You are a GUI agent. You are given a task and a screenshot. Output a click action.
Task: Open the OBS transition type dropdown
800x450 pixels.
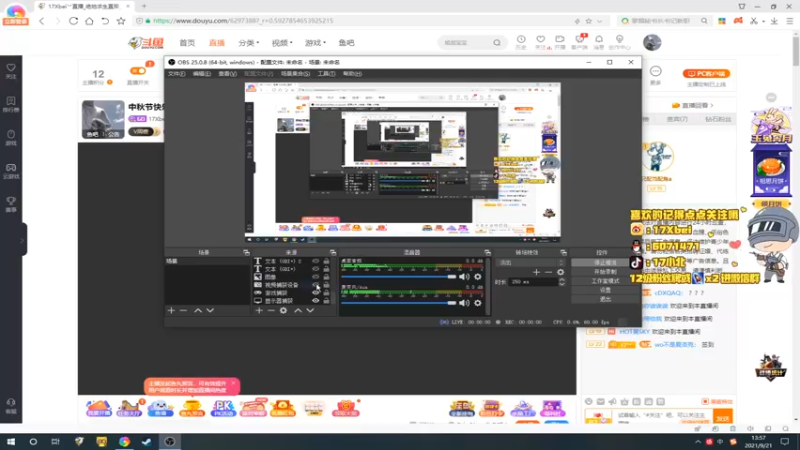click(x=530, y=262)
